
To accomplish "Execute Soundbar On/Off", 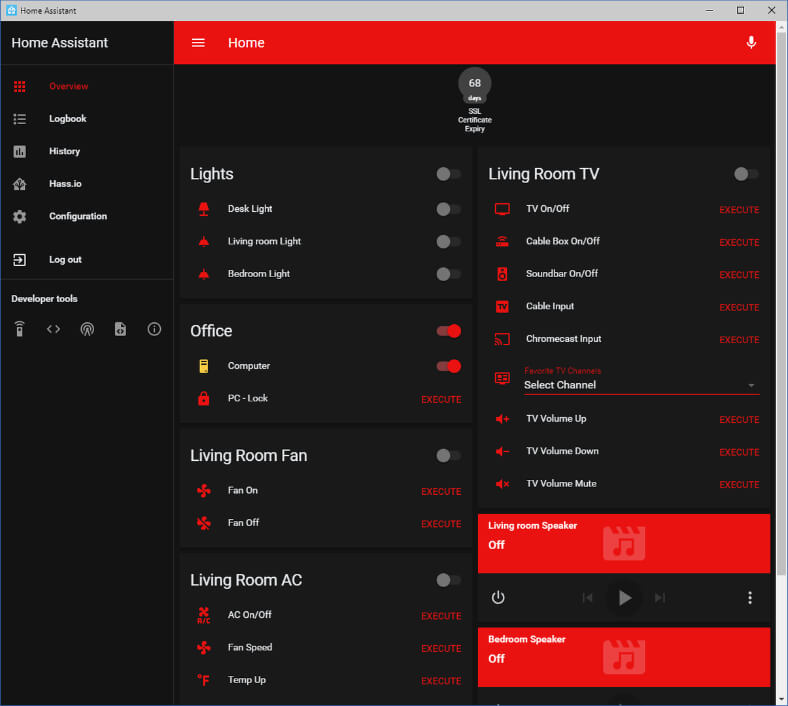I will [x=739, y=275].
